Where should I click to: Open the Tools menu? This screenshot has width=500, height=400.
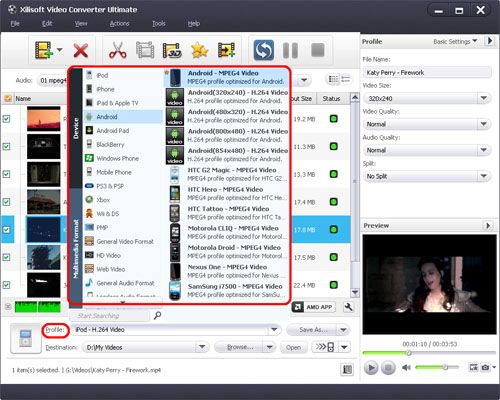click(159, 24)
